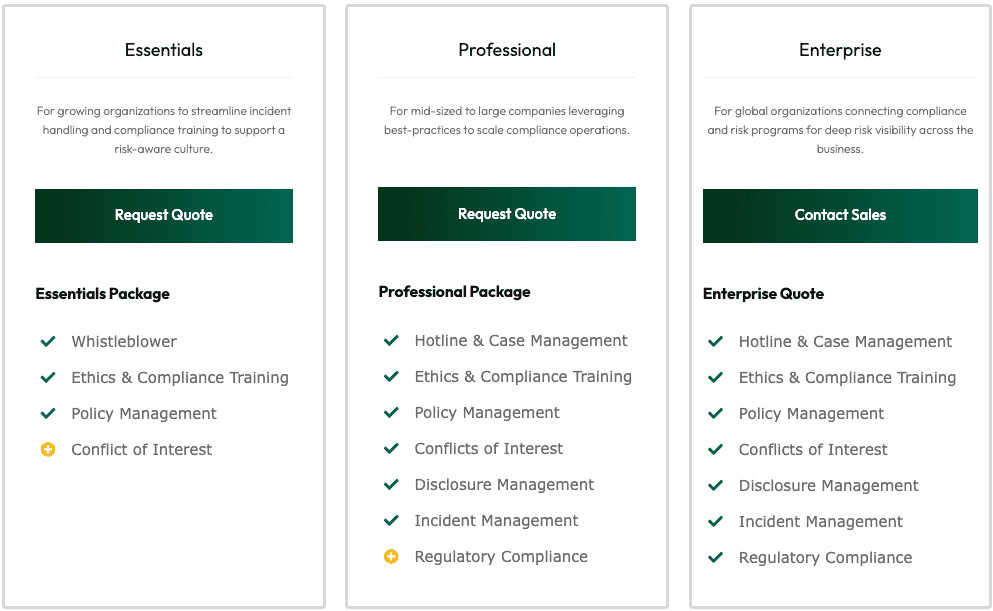Click the Enterprise Quote subheading

763,294
